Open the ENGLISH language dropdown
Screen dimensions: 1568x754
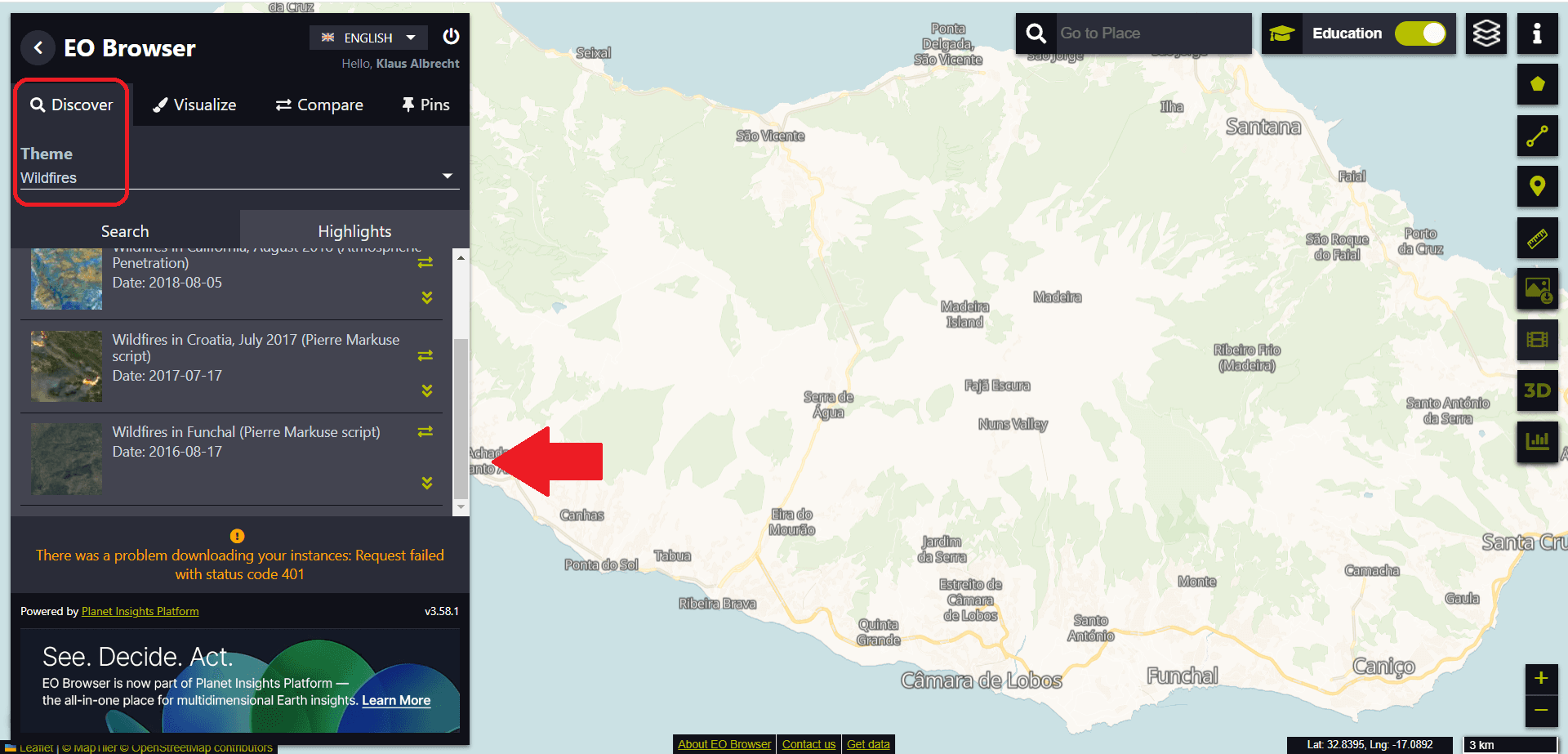pos(368,38)
